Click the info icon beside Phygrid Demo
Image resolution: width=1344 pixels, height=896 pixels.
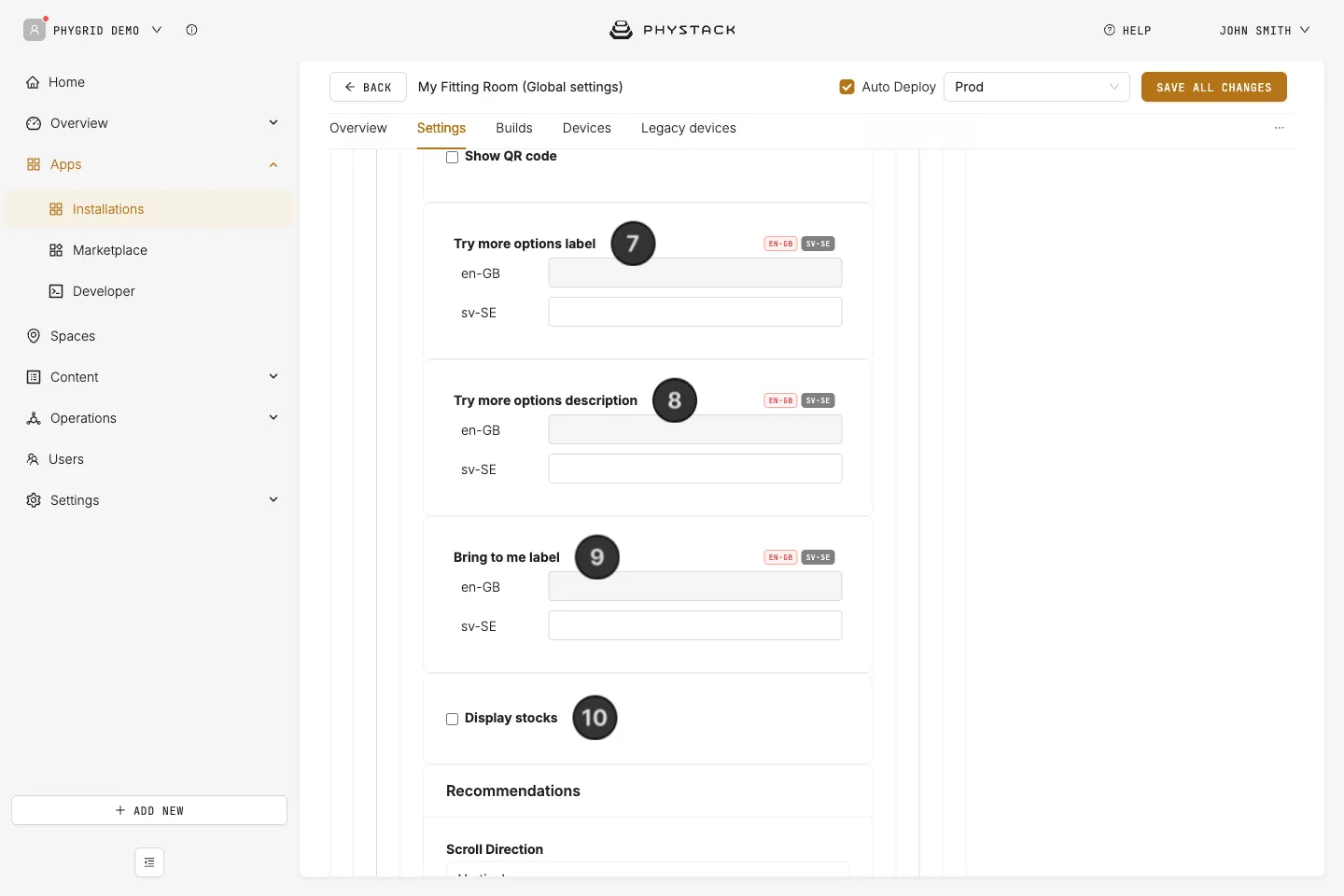[x=191, y=30]
